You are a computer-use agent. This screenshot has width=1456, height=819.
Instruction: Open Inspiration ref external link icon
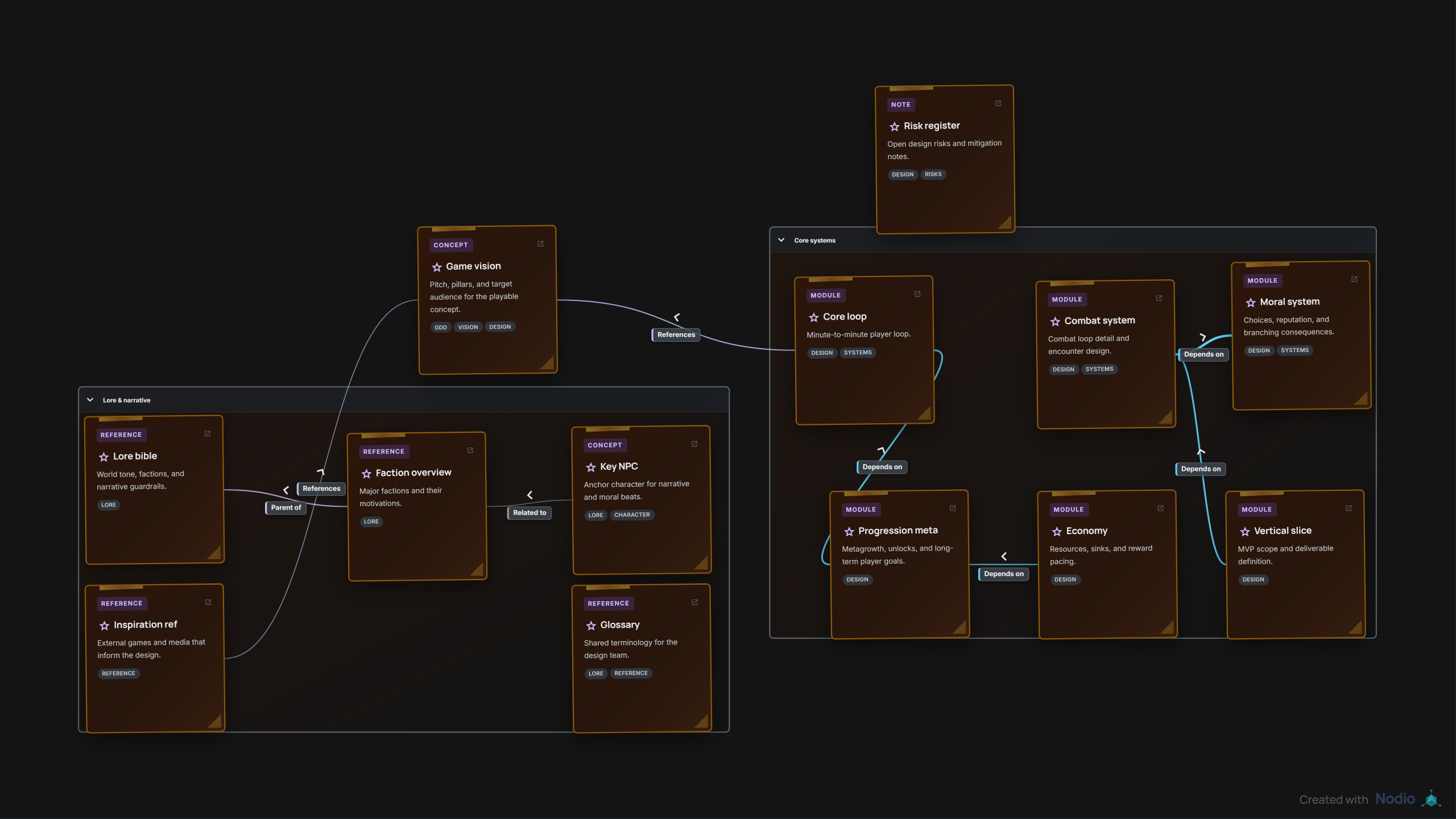pyautogui.click(x=208, y=602)
